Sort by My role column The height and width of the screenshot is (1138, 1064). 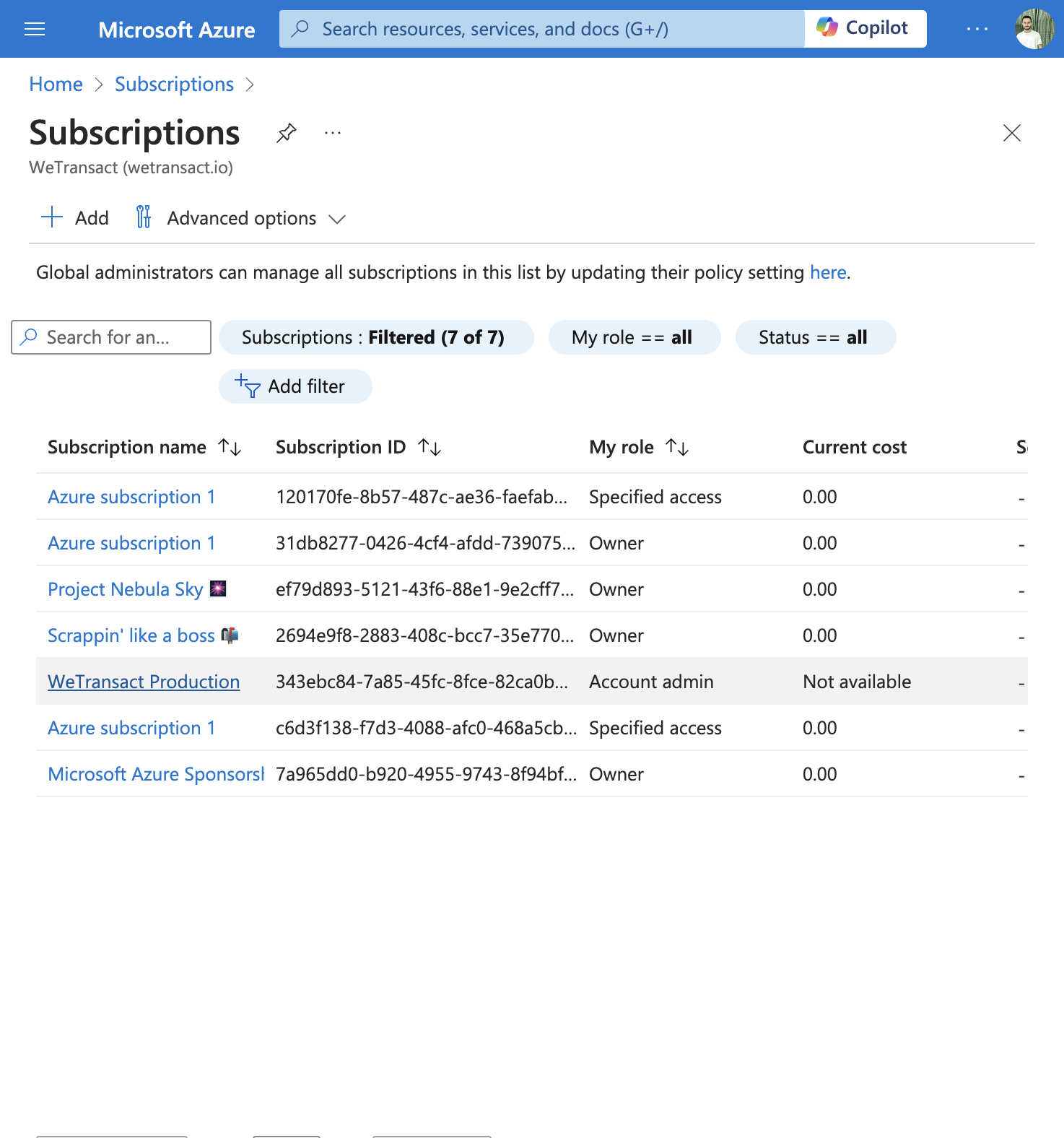click(639, 447)
